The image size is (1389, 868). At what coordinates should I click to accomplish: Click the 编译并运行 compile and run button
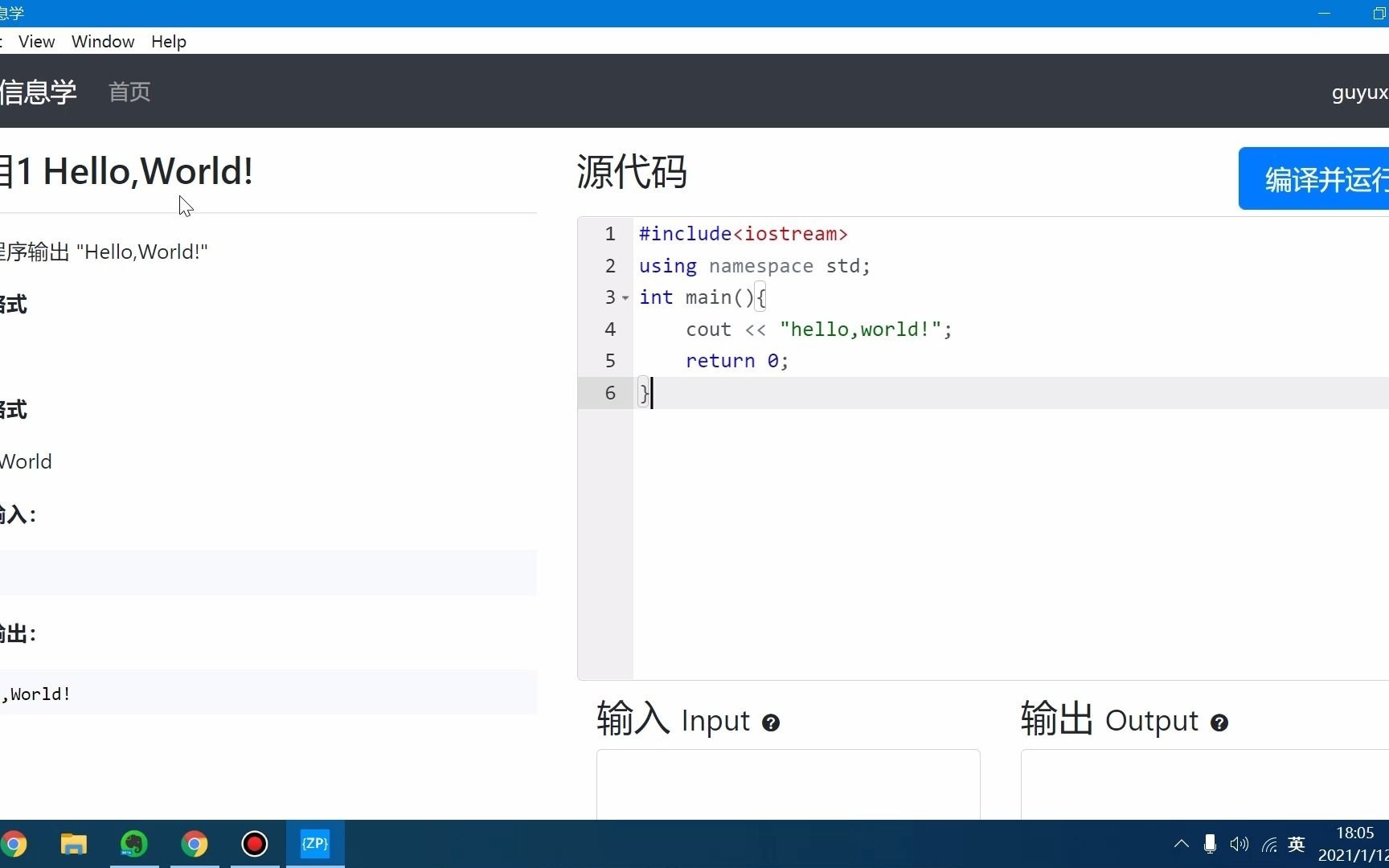point(1315,178)
